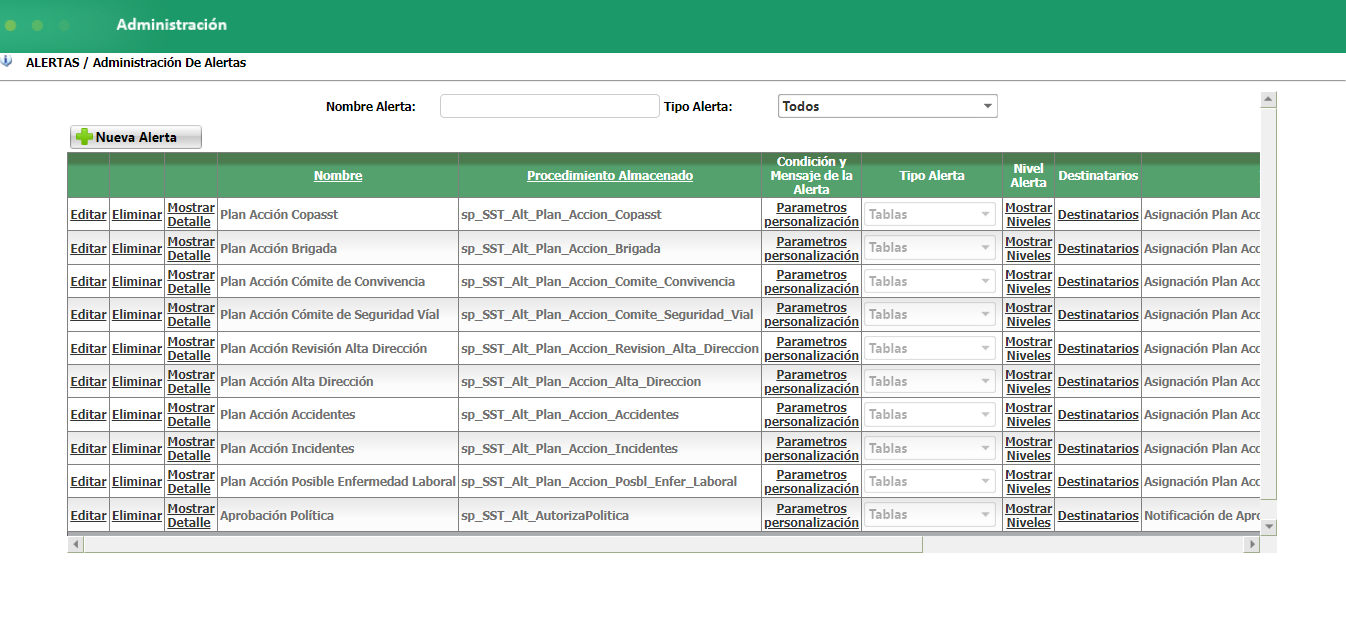The width and height of the screenshot is (1346, 636).
Task: Edit the Plan Acción Incidentes alert
Action: click(88, 448)
